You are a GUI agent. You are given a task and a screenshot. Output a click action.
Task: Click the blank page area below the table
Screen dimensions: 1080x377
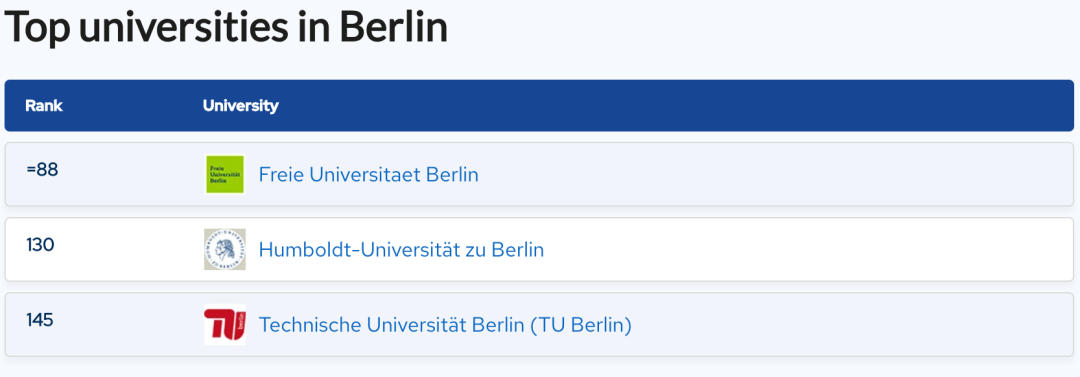[540, 367]
